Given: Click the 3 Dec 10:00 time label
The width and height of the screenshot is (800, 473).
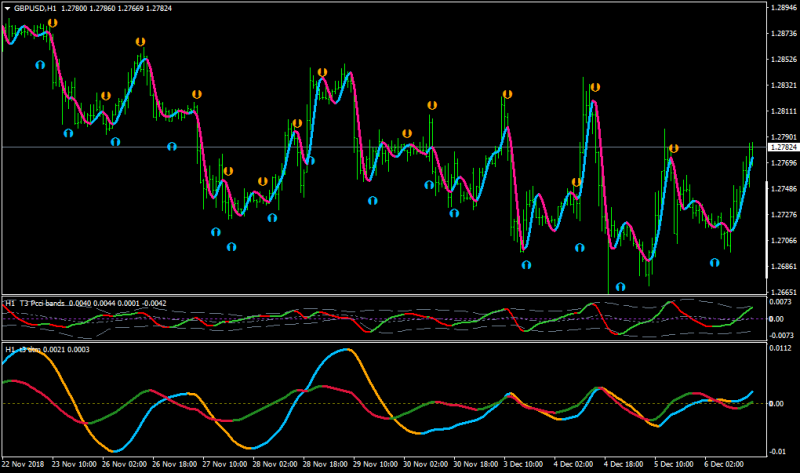Looking at the screenshot, I should pyautogui.click(x=523, y=464).
